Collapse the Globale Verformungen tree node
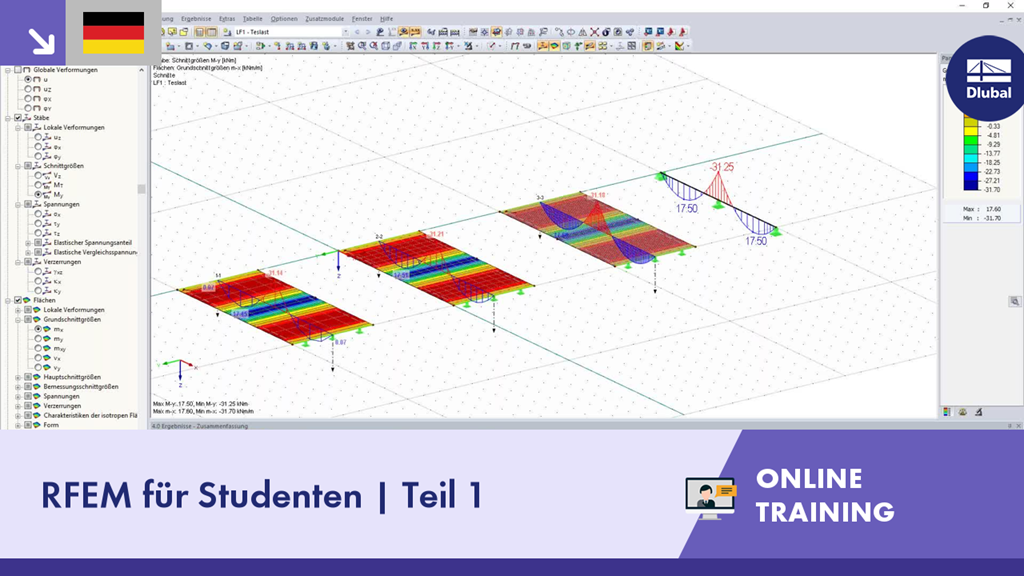The image size is (1024, 576). [8, 70]
